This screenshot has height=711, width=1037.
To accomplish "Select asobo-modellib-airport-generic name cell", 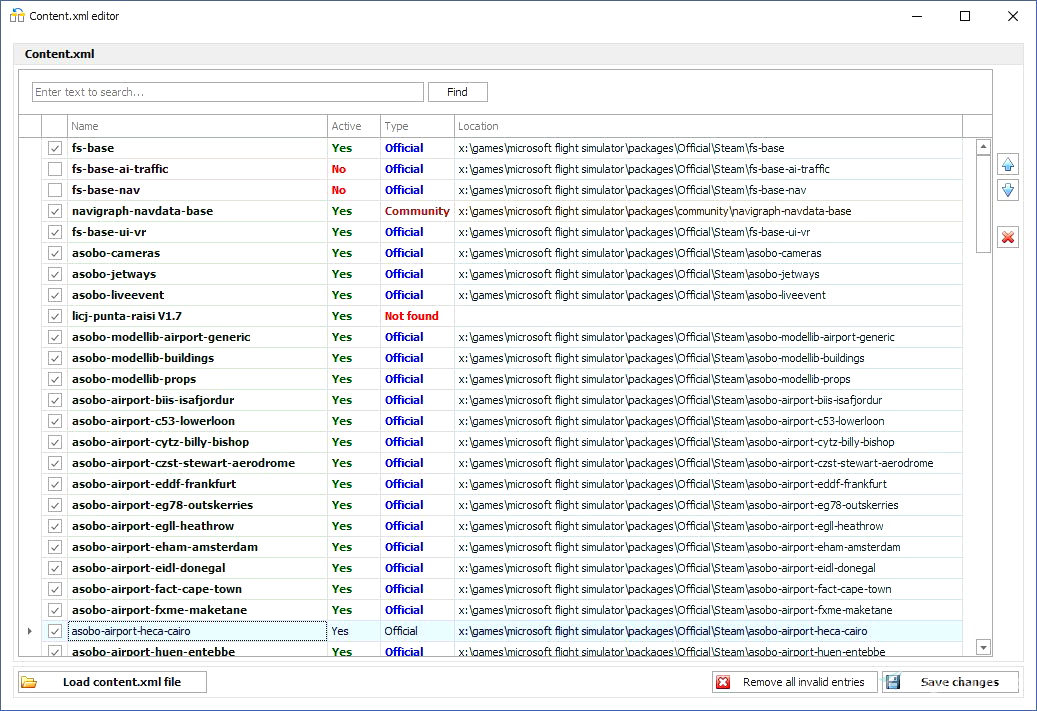I will [197, 337].
